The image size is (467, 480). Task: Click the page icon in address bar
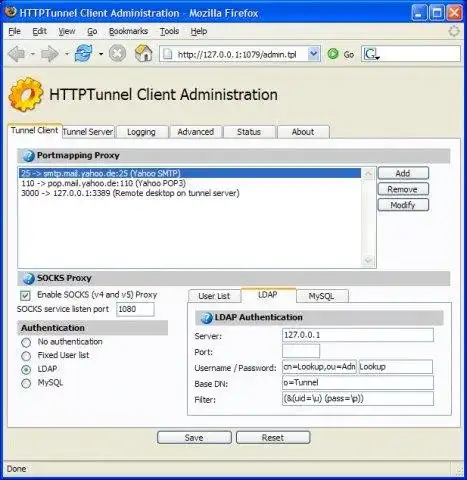point(167,54)
